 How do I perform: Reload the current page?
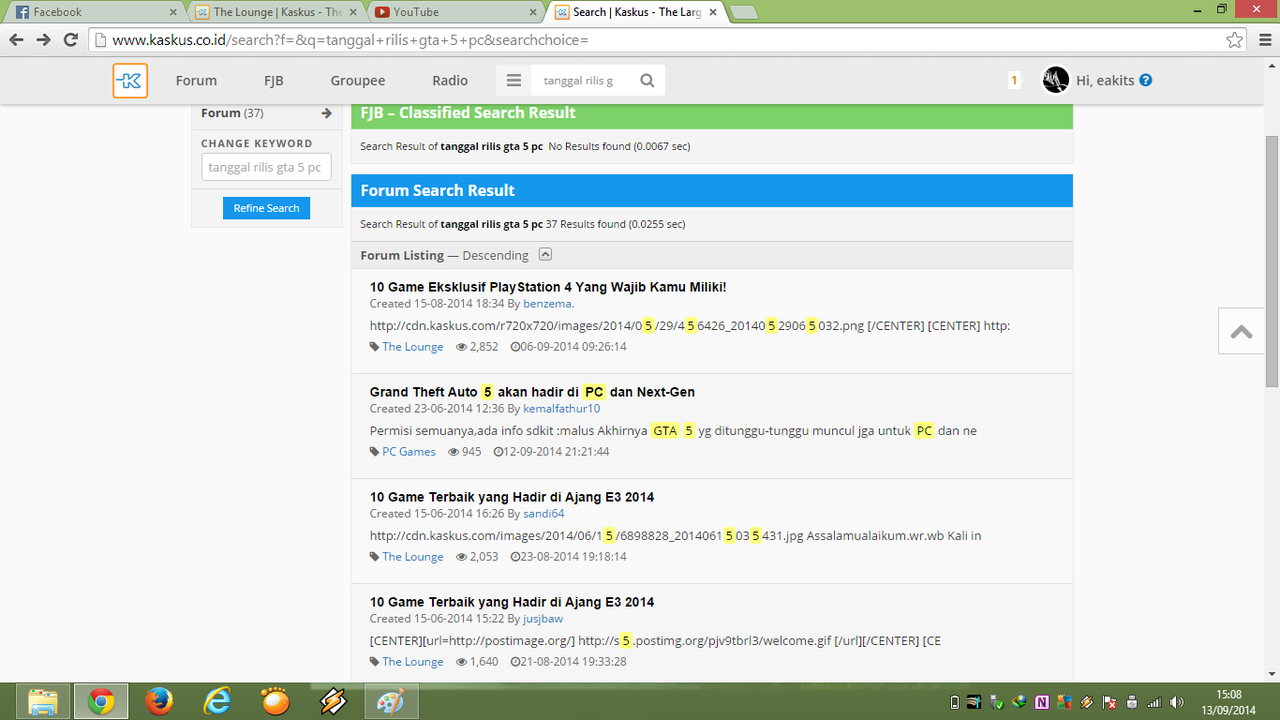pos(70,40)
